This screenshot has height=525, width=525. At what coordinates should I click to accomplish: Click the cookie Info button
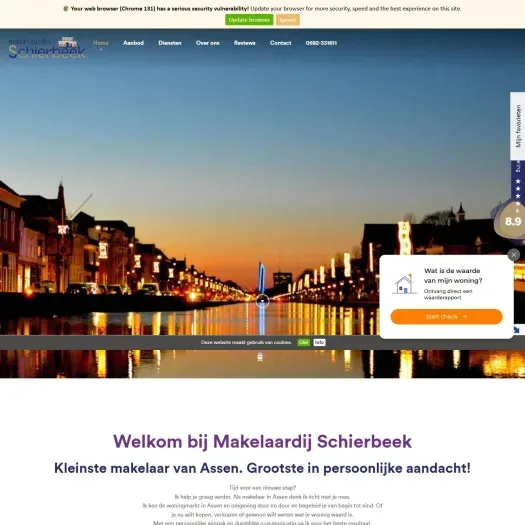pyautogui.click(x=319, y=342)
